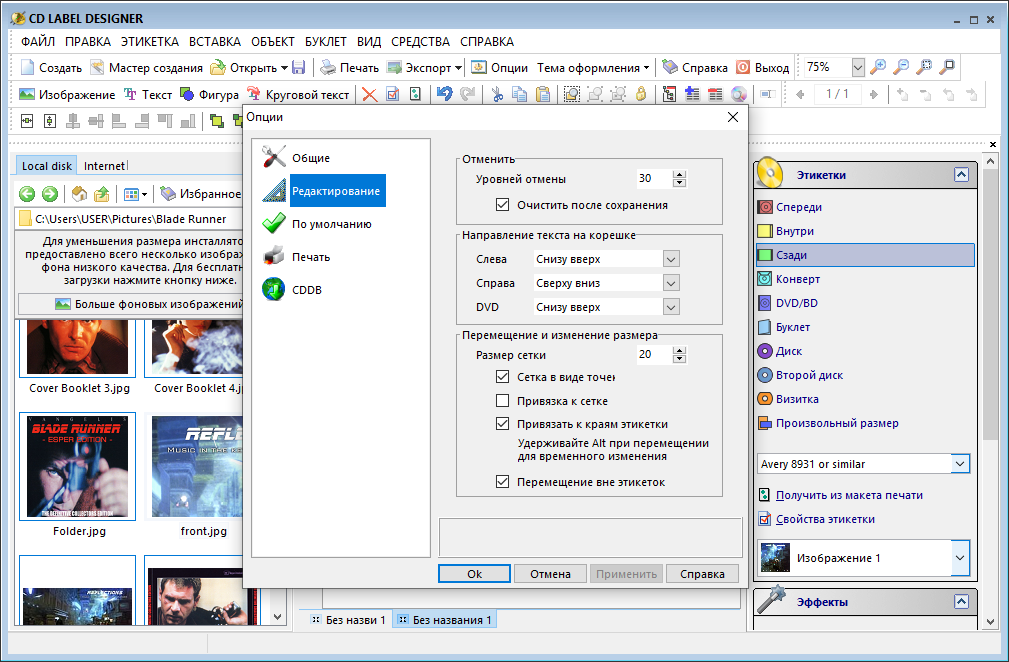The image size is (1009, 662).
Task: Uncheck Очистить после сохранения checkbox
Action: 503,205
